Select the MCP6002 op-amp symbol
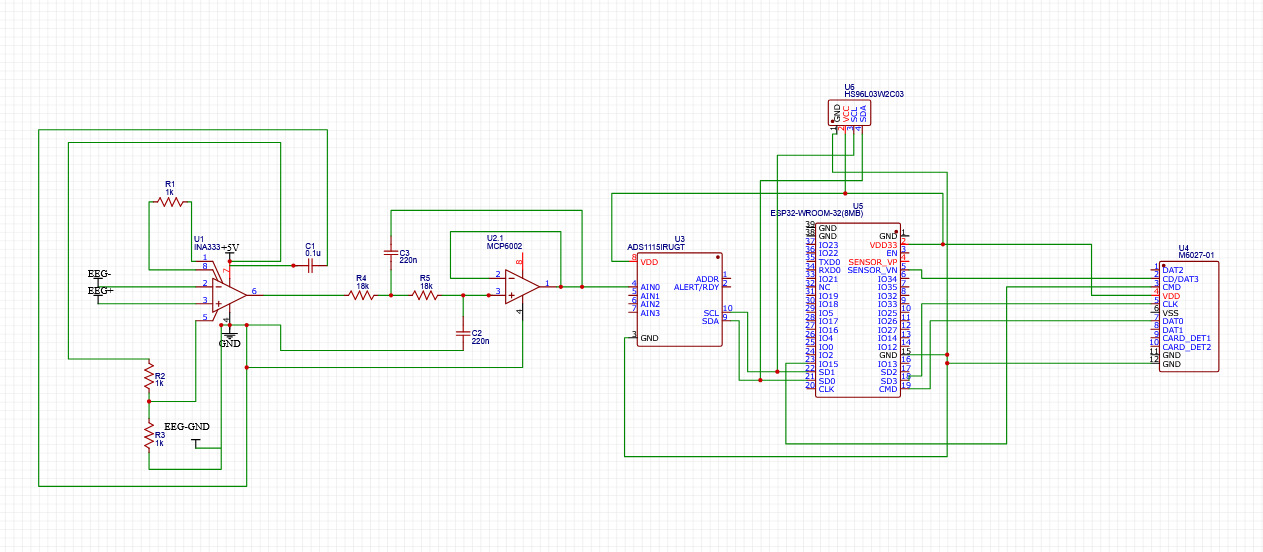The width and height of the screenshot is (1263, 552). [521, 287]
